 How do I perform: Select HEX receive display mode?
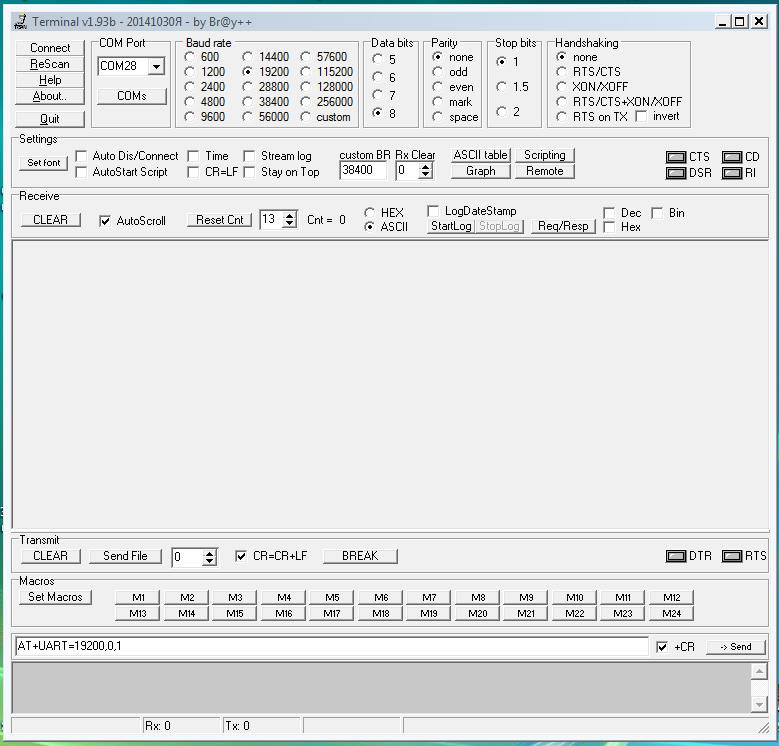370,213
